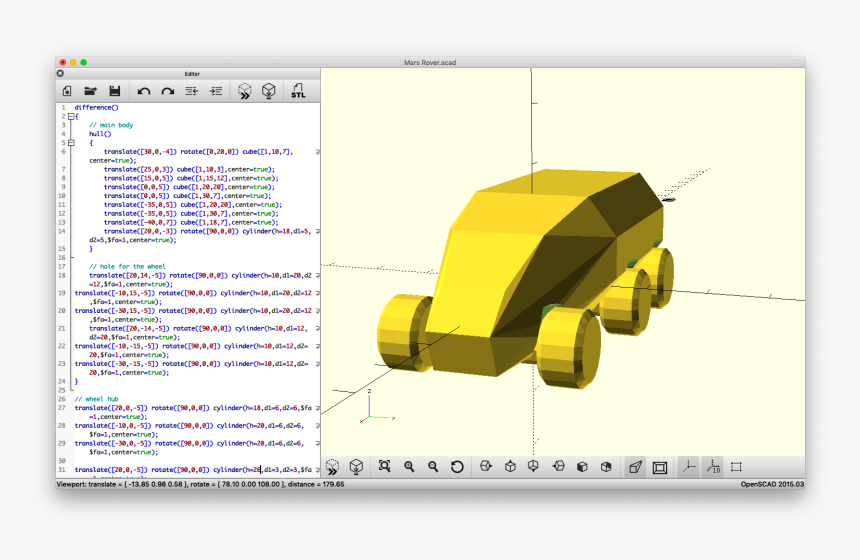Zoom in on the 3D view
This screenshot has width=860, height=560.
pyautogui.click(x=409, y=467)
